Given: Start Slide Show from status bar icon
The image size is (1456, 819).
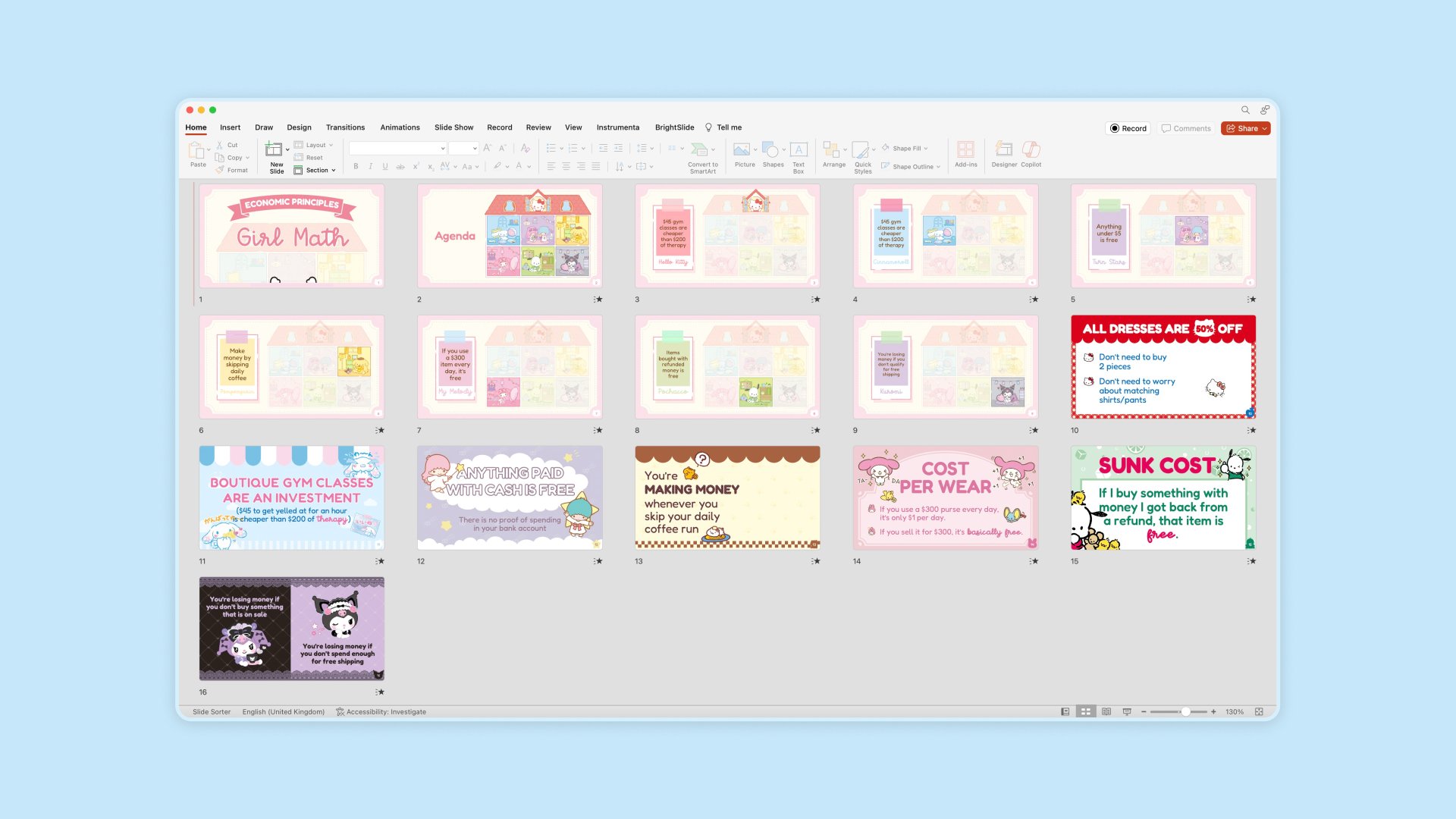Looking at the screenshot, I should pos(1127,712).
